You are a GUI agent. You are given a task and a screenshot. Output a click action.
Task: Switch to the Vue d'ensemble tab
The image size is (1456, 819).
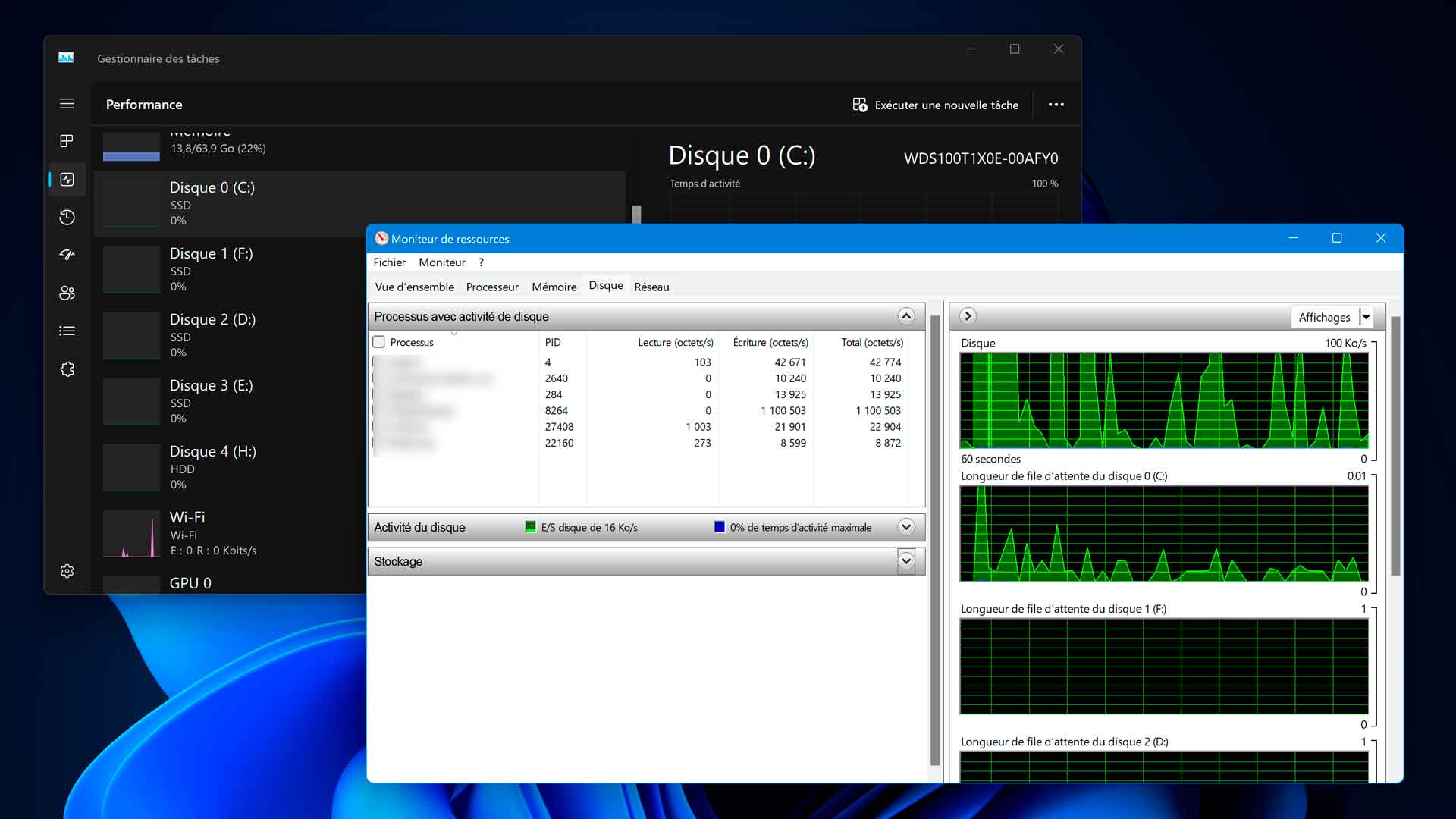[x=413, y=287]
